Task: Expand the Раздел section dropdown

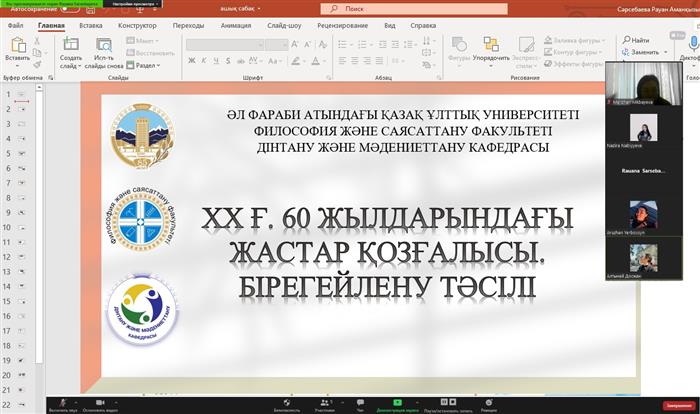Action: [x=145, y=64]
